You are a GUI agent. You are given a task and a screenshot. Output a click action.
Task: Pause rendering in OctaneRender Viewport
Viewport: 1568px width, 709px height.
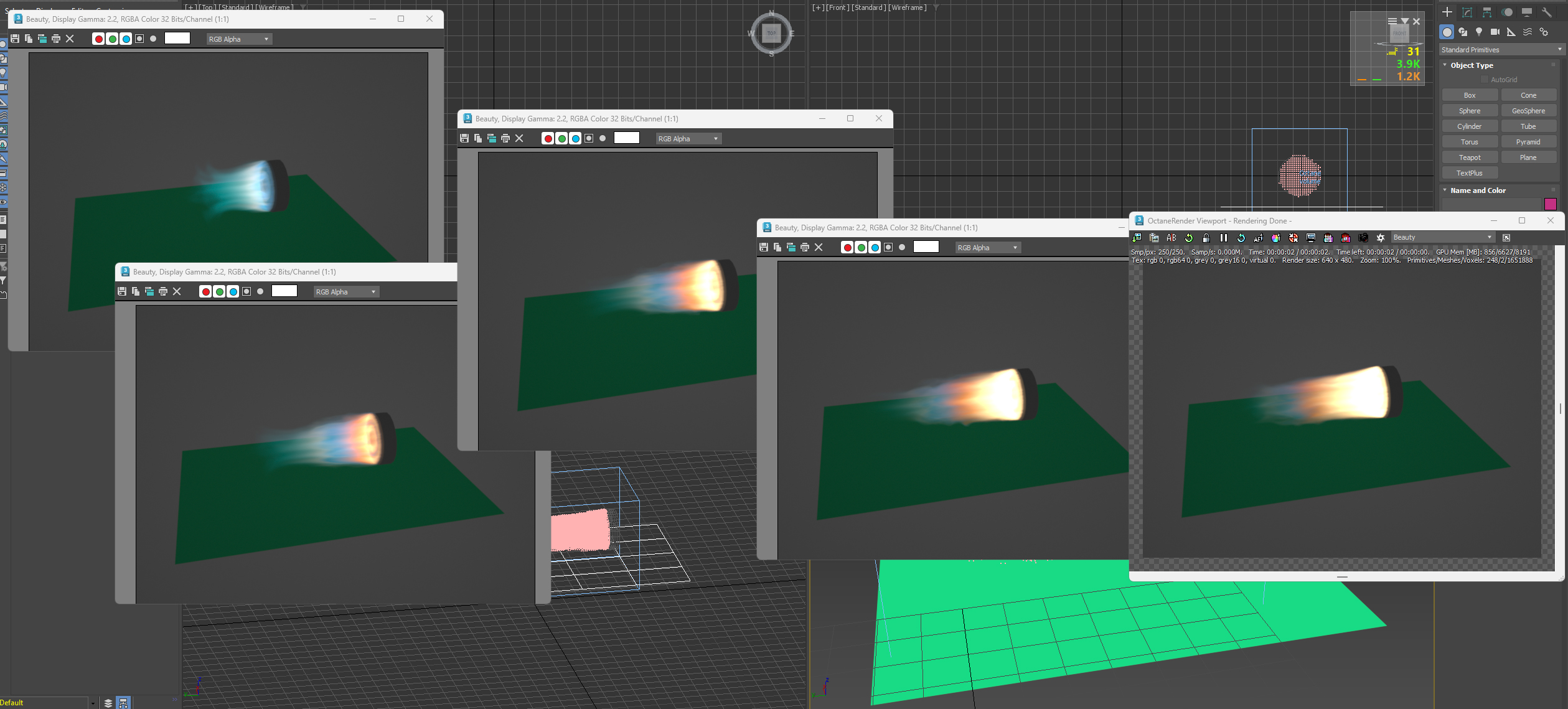coord(1223,238)
